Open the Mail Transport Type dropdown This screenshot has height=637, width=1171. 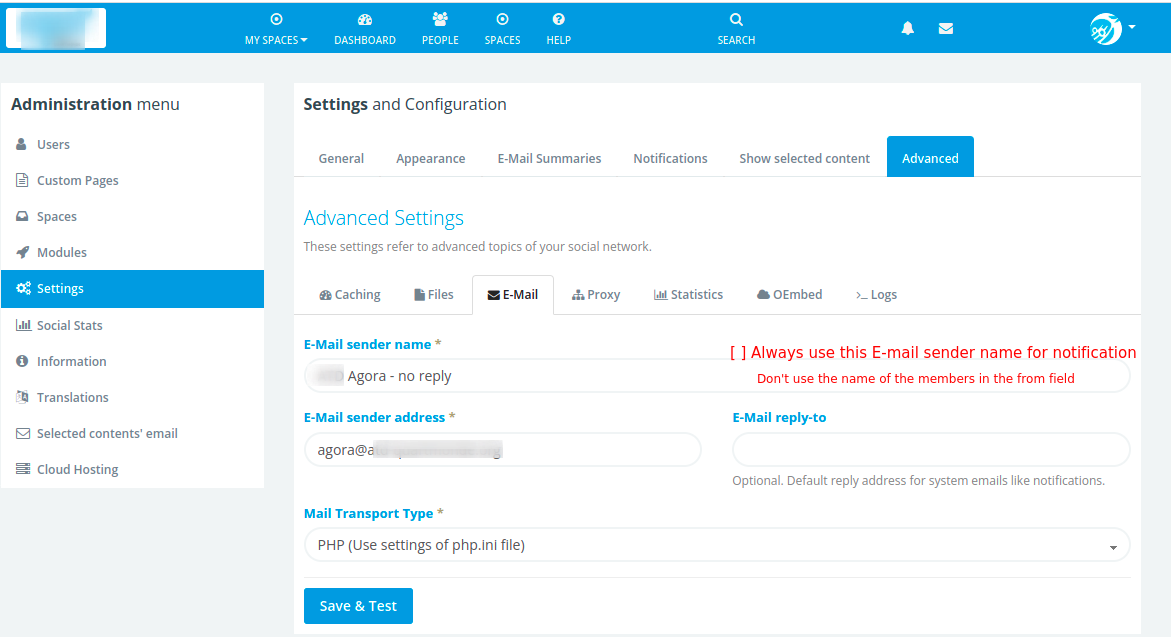[717, 545]
